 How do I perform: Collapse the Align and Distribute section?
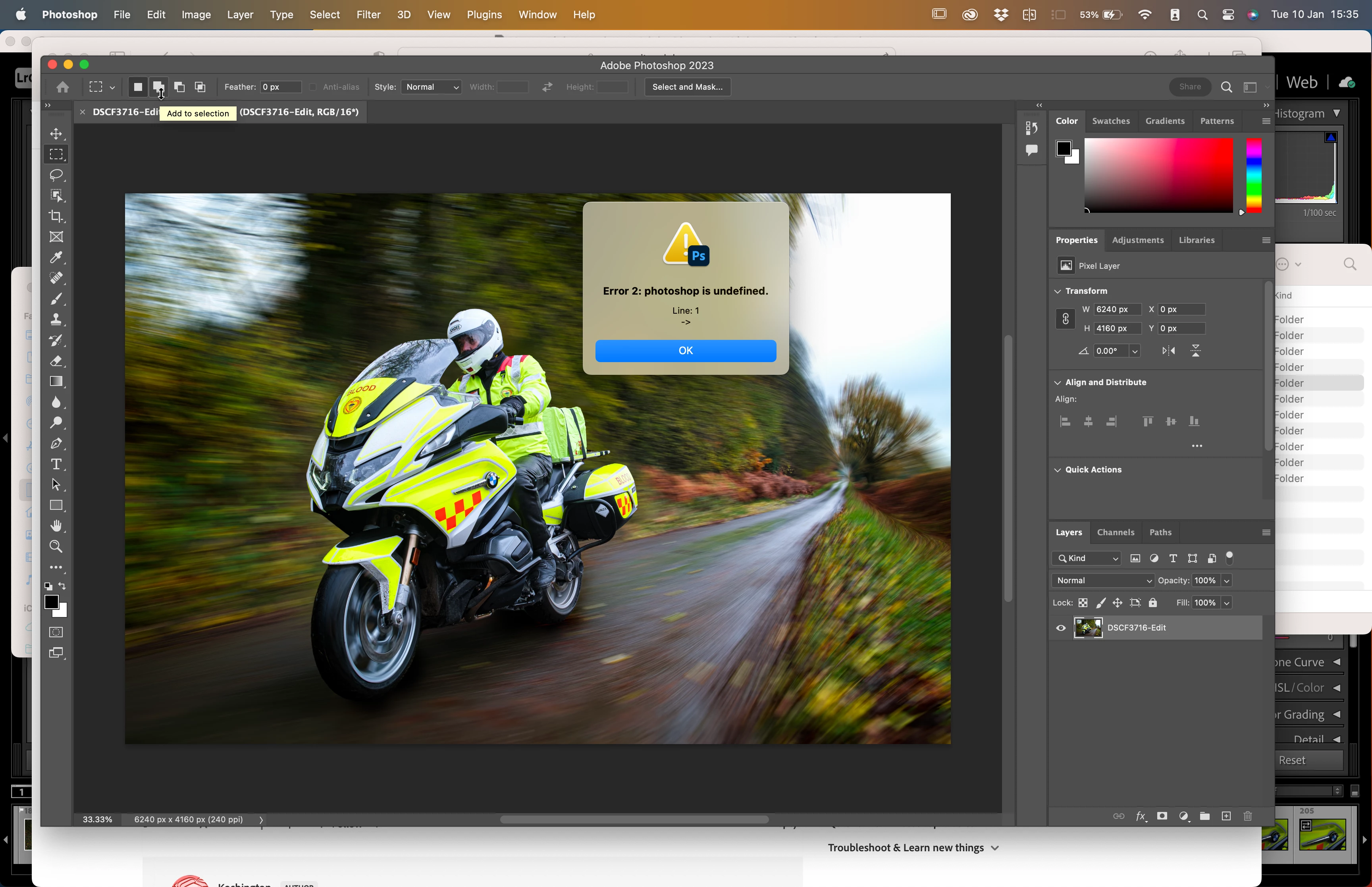point(1057,382)
